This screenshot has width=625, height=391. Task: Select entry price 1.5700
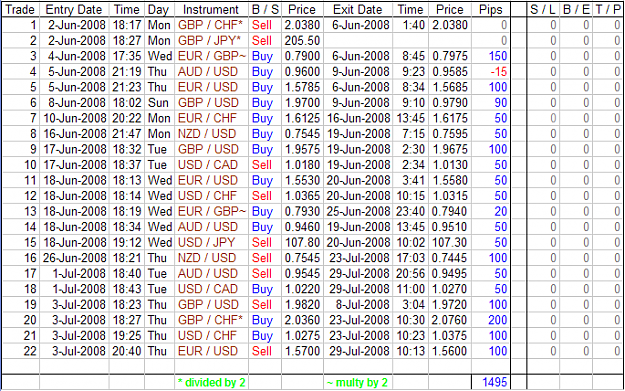click(302, 352)
